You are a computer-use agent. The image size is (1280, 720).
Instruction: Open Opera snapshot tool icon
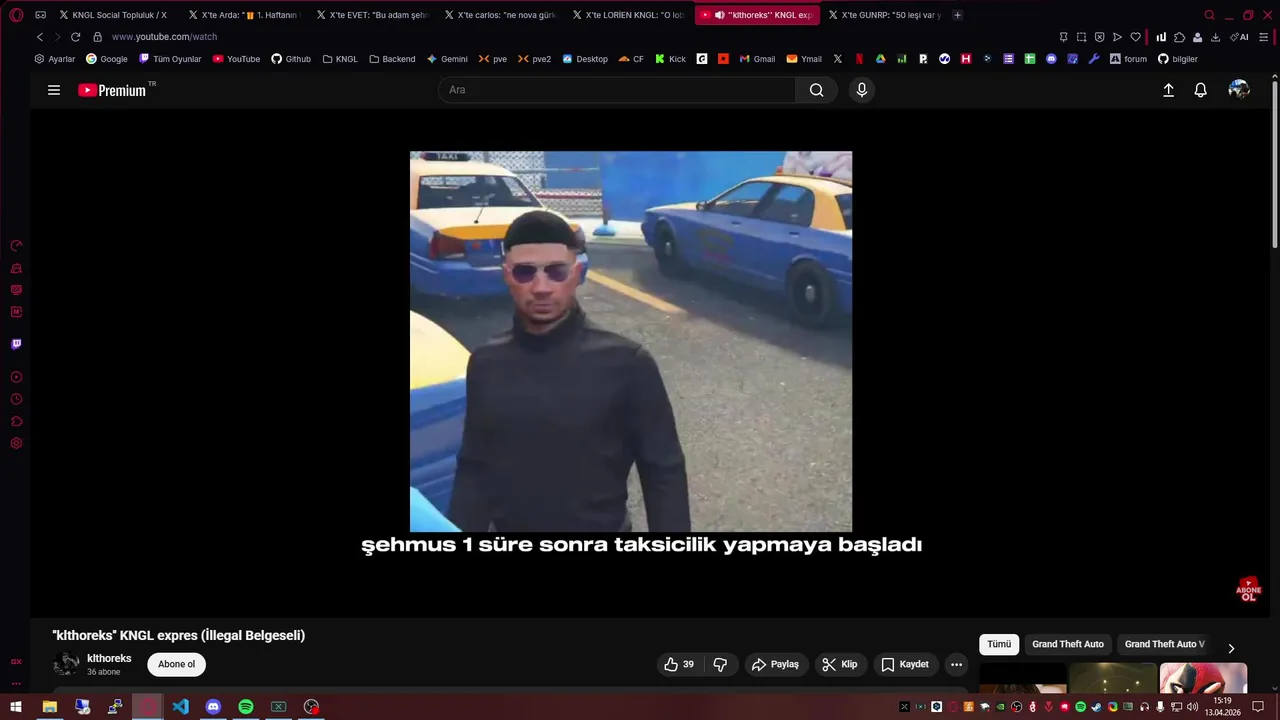pos(1081,37)
